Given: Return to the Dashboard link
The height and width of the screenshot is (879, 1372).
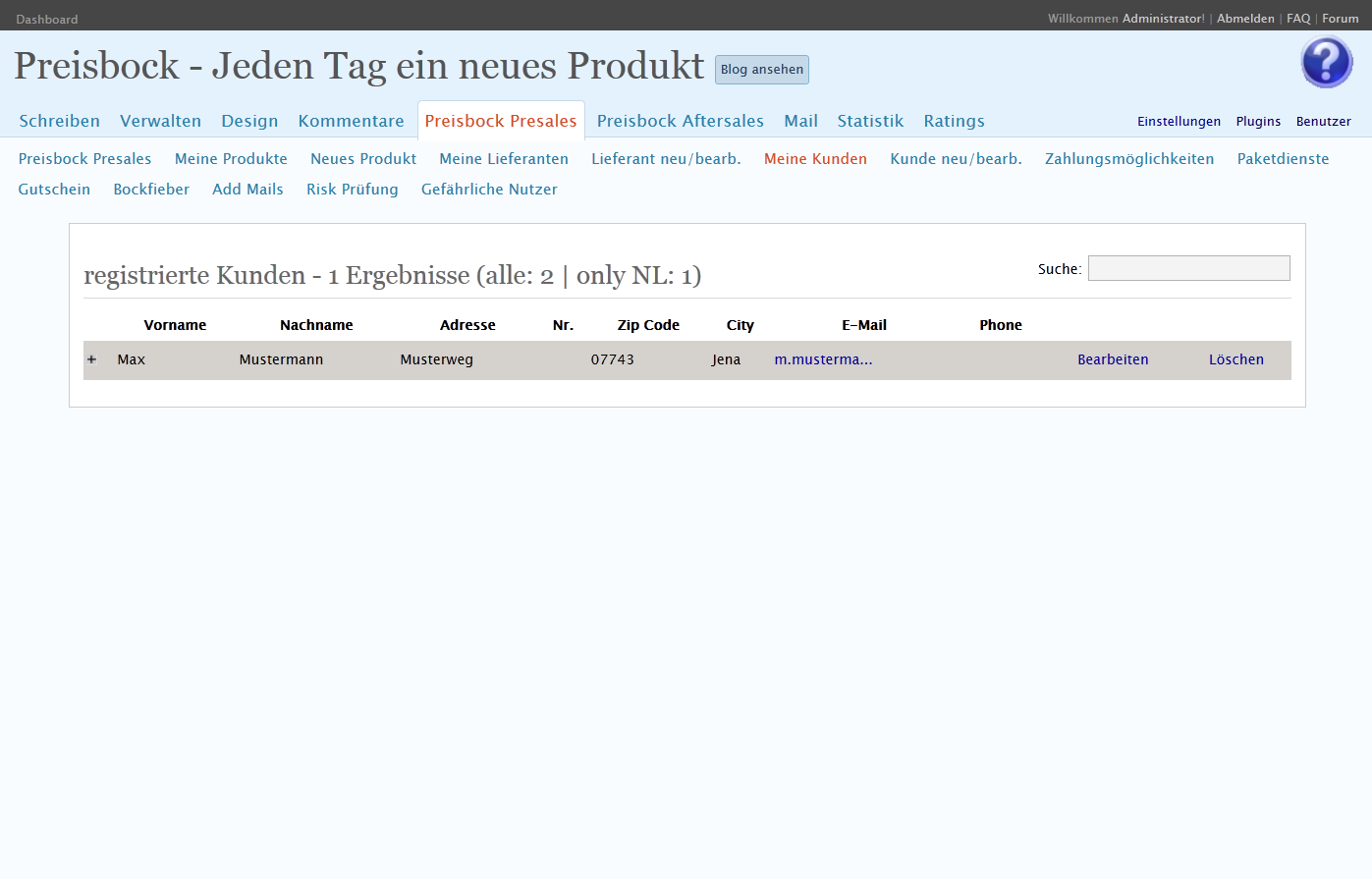Looking at the screenshot, I should [47, 20].
